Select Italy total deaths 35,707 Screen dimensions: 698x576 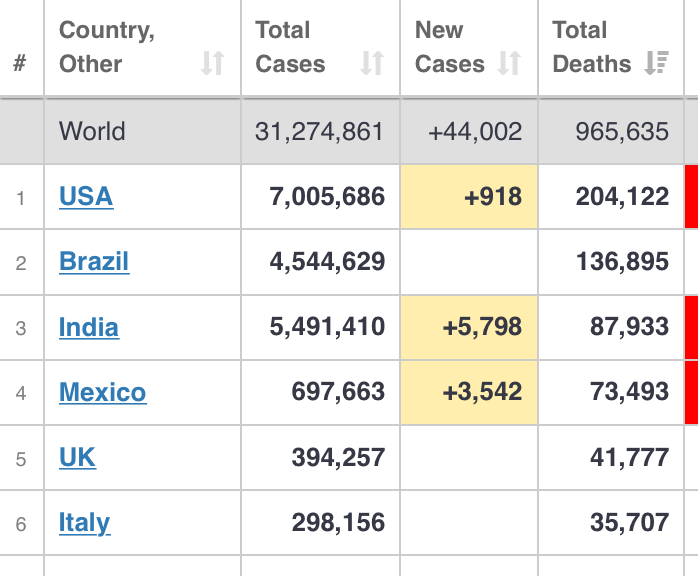pyautogui.click(x=629, y=523)
